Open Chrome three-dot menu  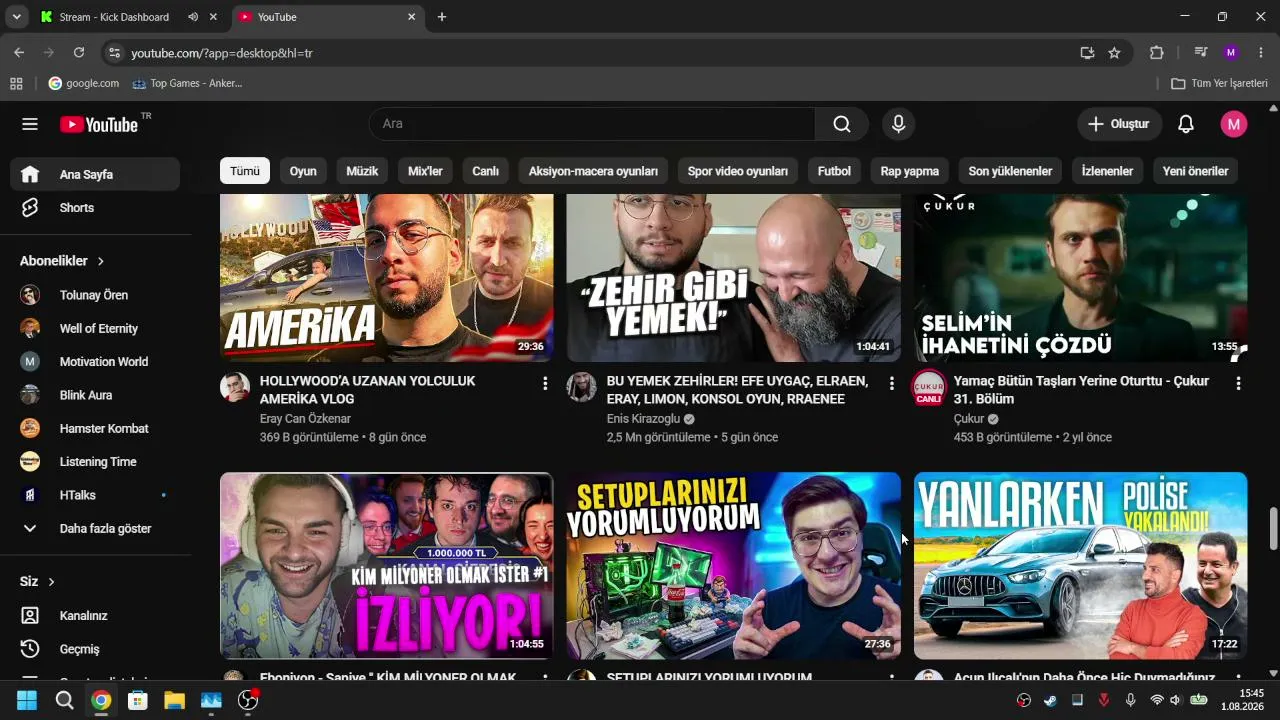1261,53
